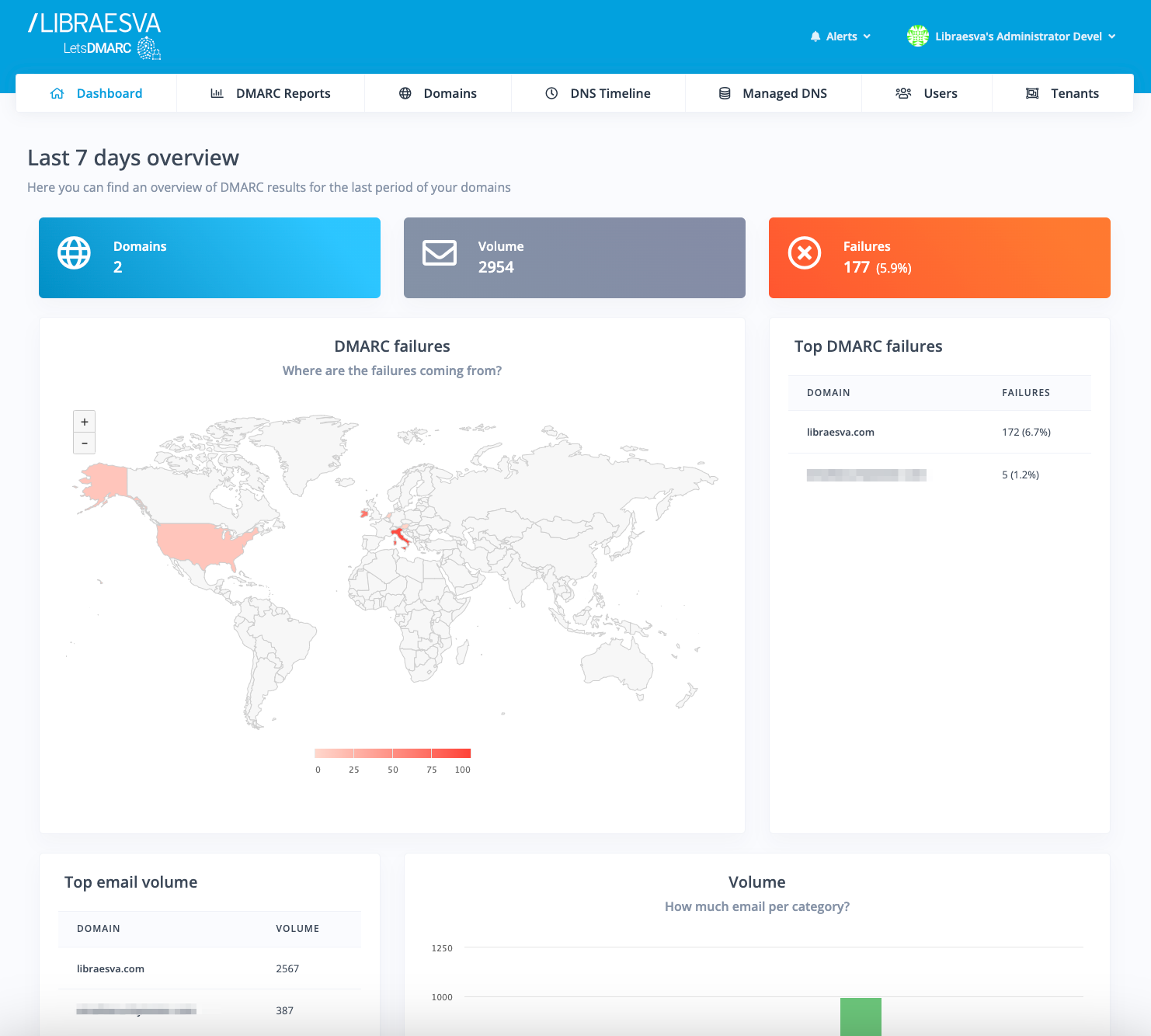Click the red X icon on the Failures card
Viewport: 1151px width, 1036px height.
tap(804, 253)
